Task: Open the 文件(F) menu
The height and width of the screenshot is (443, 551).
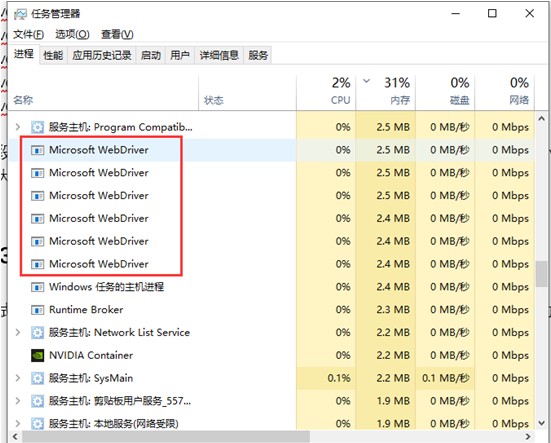Action: point(28,34)
